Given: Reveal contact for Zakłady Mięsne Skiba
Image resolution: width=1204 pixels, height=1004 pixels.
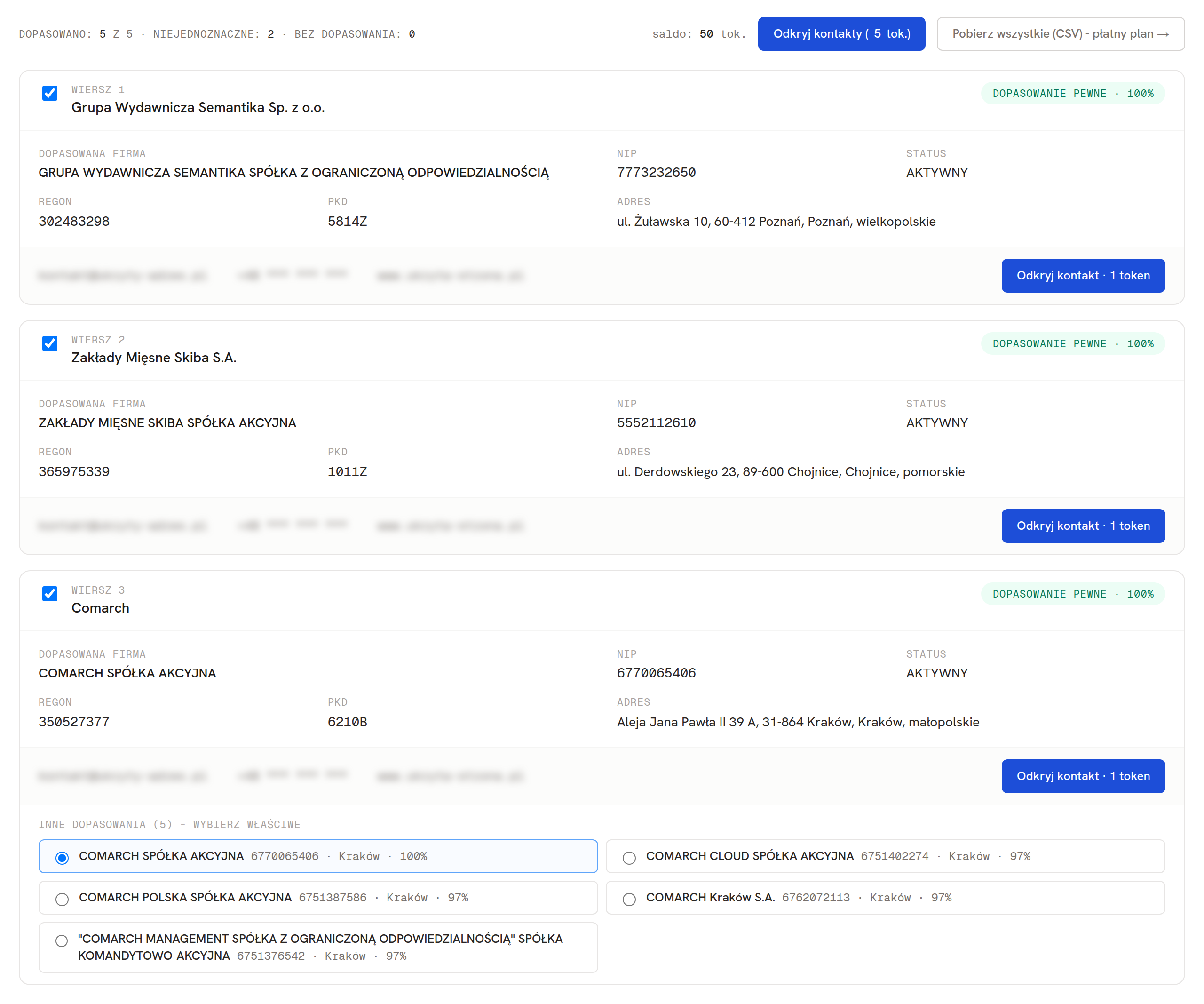Looking at the screenshot, I should (1083, 526).
